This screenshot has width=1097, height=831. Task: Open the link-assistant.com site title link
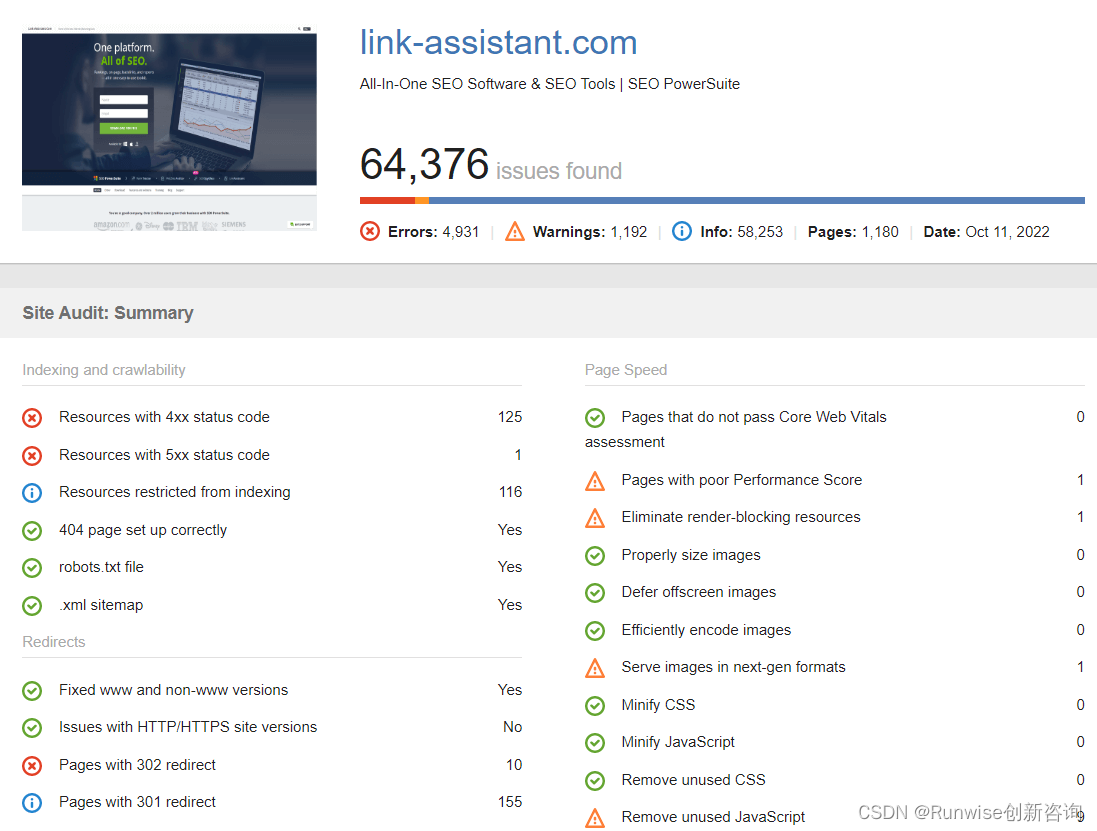click(498, 43)
